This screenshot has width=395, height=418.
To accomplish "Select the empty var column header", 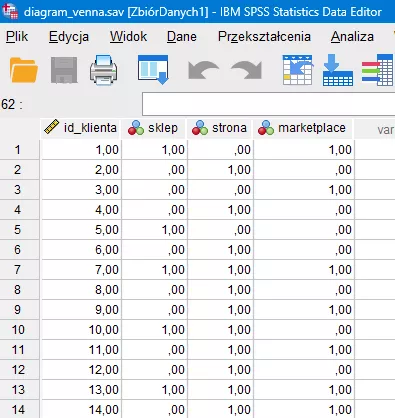I will point(375,129).
